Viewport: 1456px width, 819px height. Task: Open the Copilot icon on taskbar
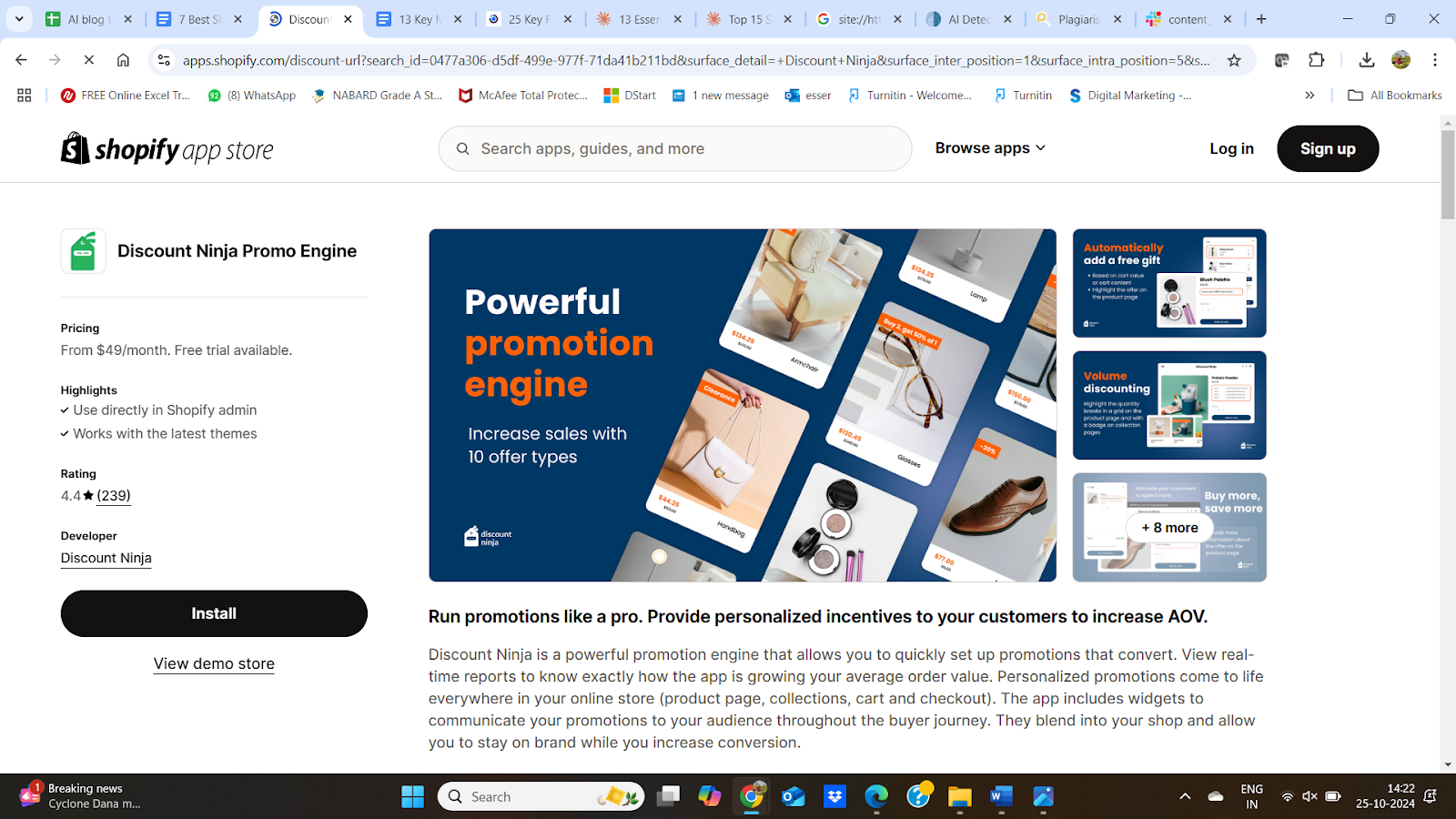(x=710, y=796)
